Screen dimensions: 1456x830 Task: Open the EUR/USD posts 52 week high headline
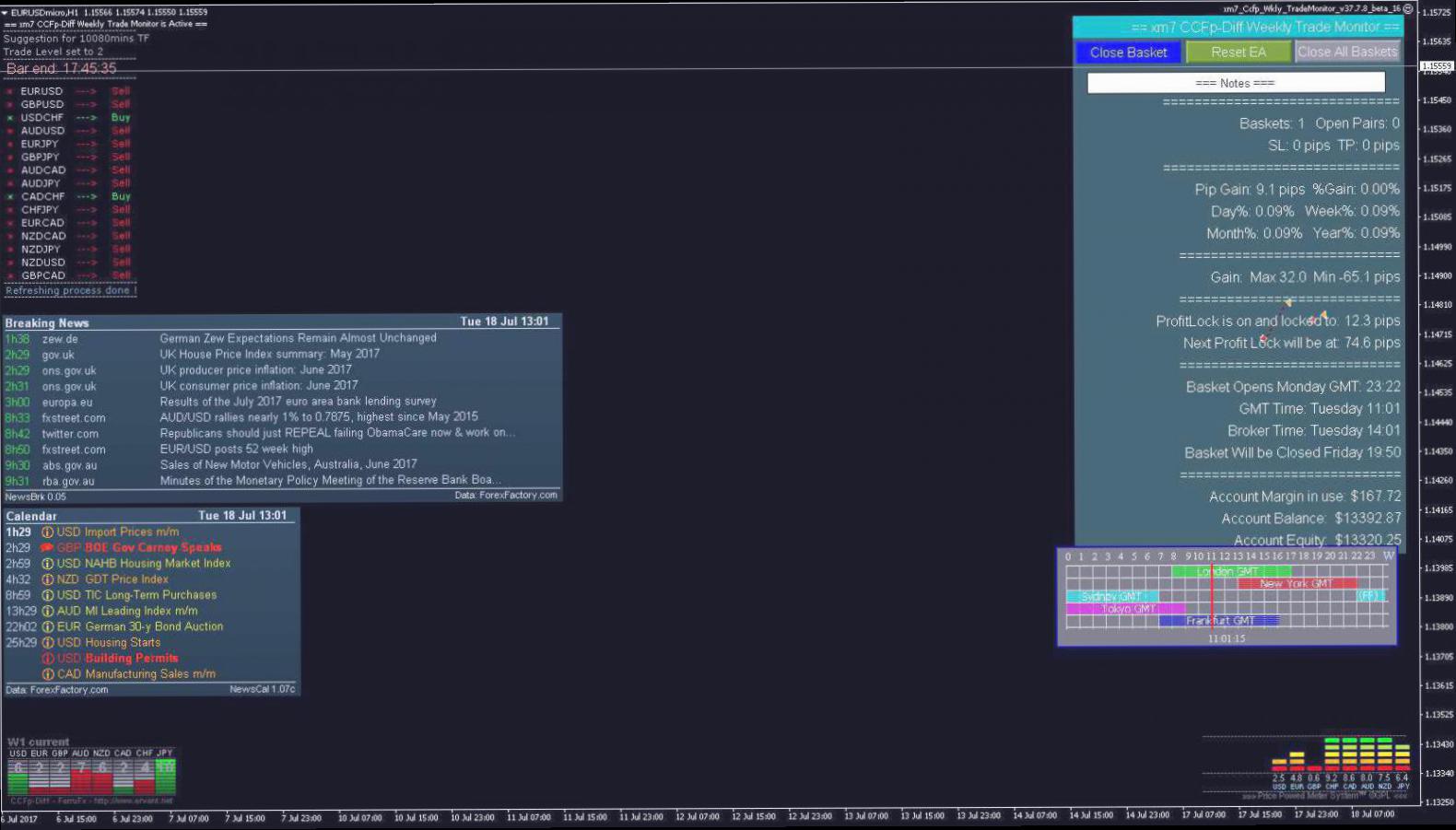[236, 450]
